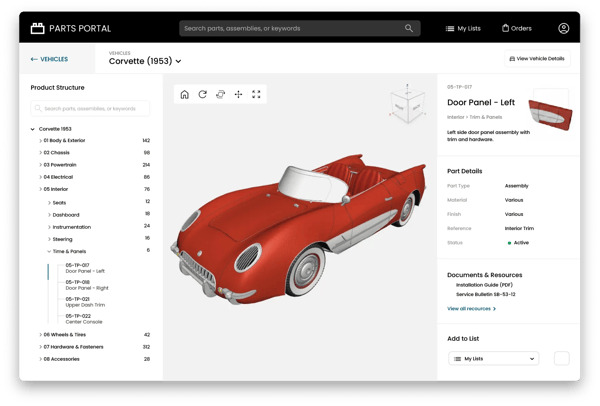Focus the top search parts input field

tap(300, 28)
